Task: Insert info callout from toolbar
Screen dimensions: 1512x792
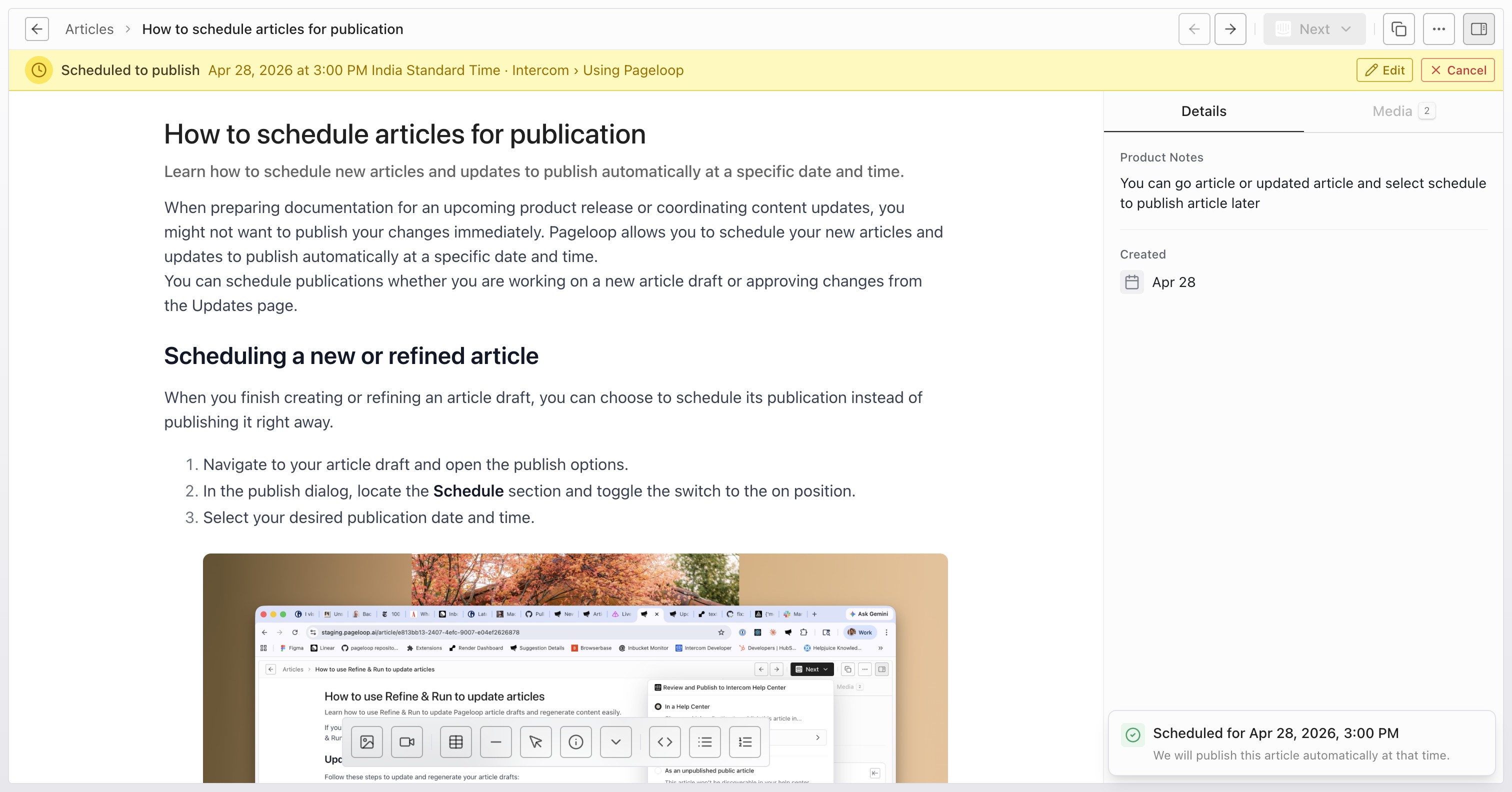Action: (576, 742)
